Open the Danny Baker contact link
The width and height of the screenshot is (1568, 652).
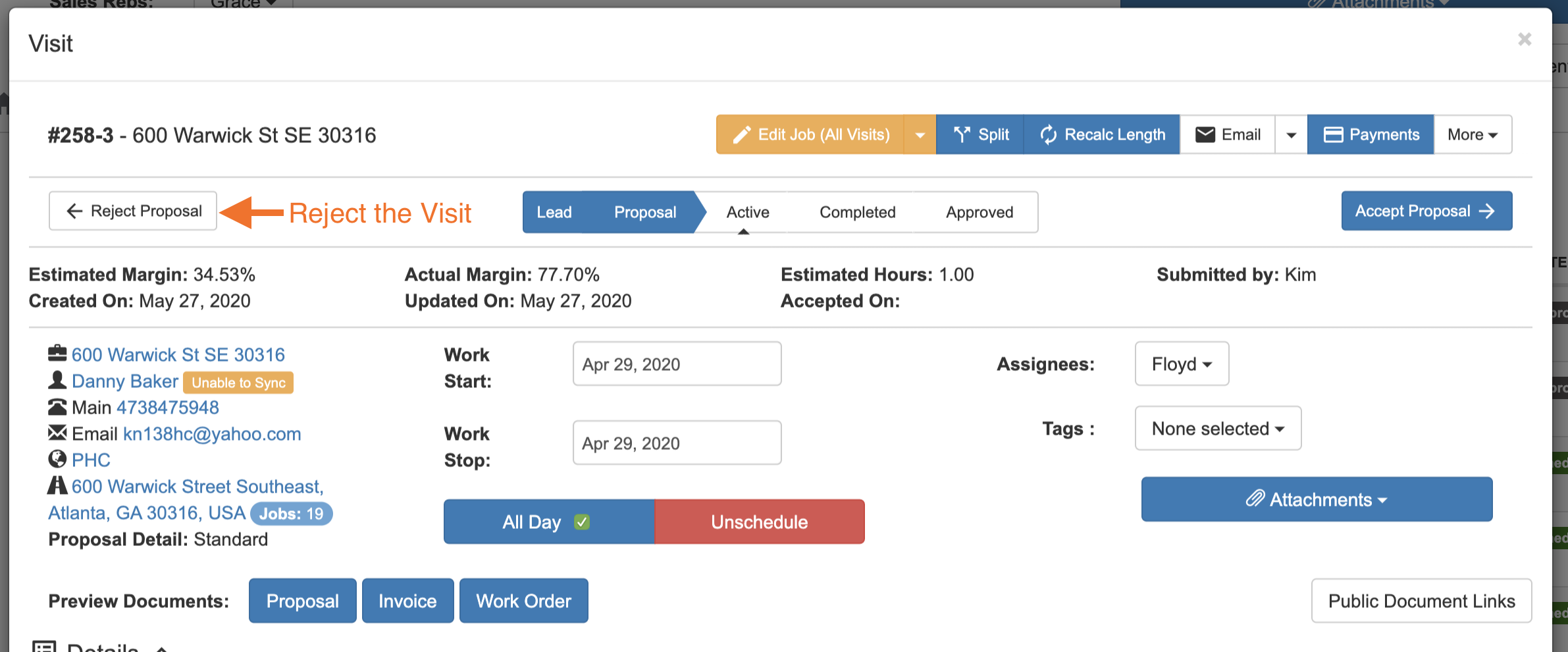[x=125, y=381]
